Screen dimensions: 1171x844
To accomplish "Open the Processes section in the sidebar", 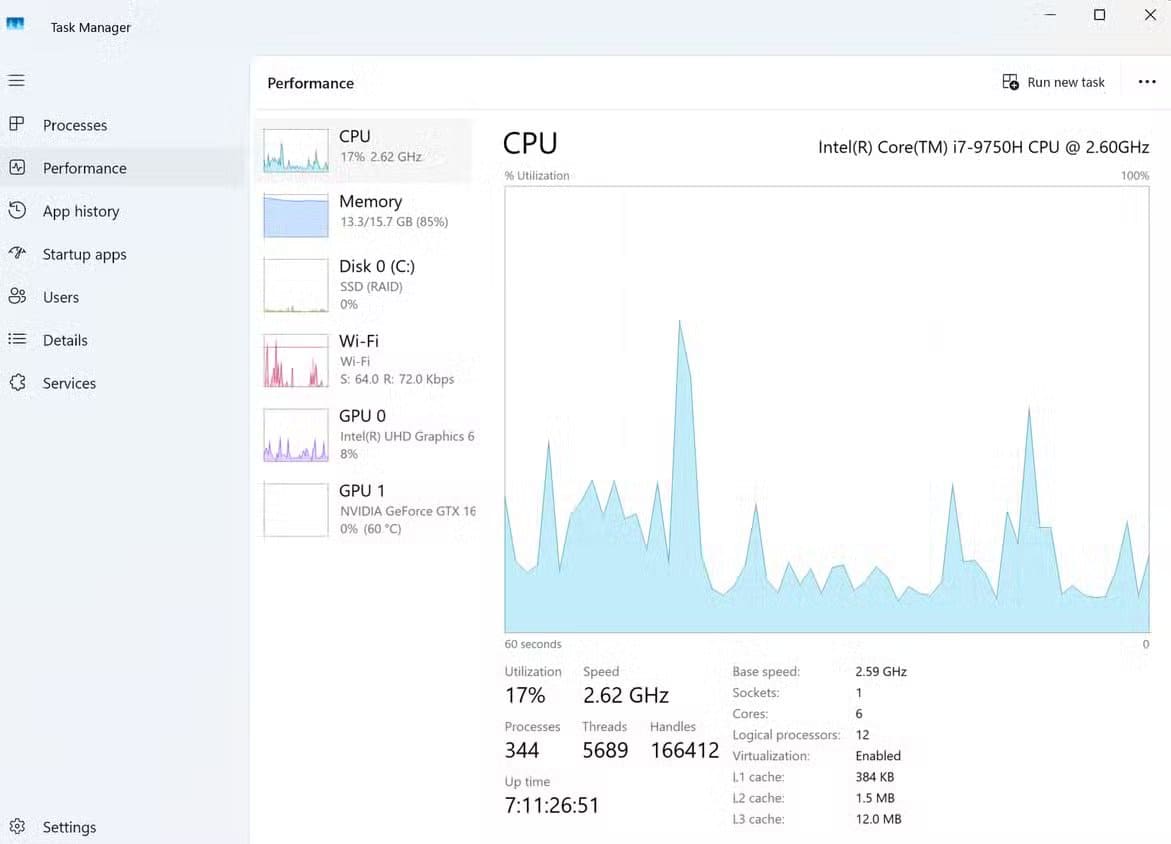I will pos(18,124).
